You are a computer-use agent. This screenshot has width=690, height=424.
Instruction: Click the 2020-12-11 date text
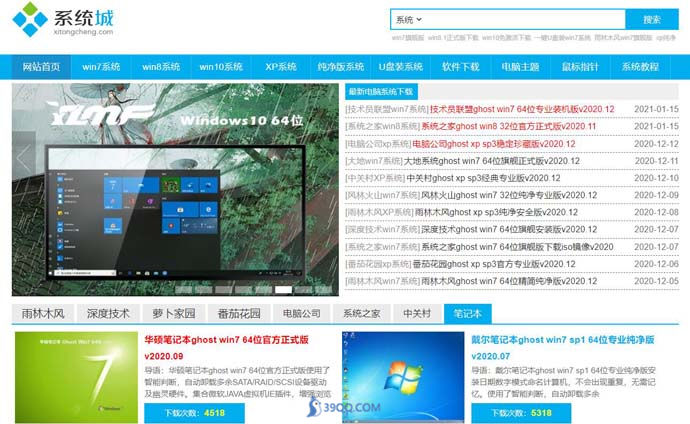(x=657, y=161)
